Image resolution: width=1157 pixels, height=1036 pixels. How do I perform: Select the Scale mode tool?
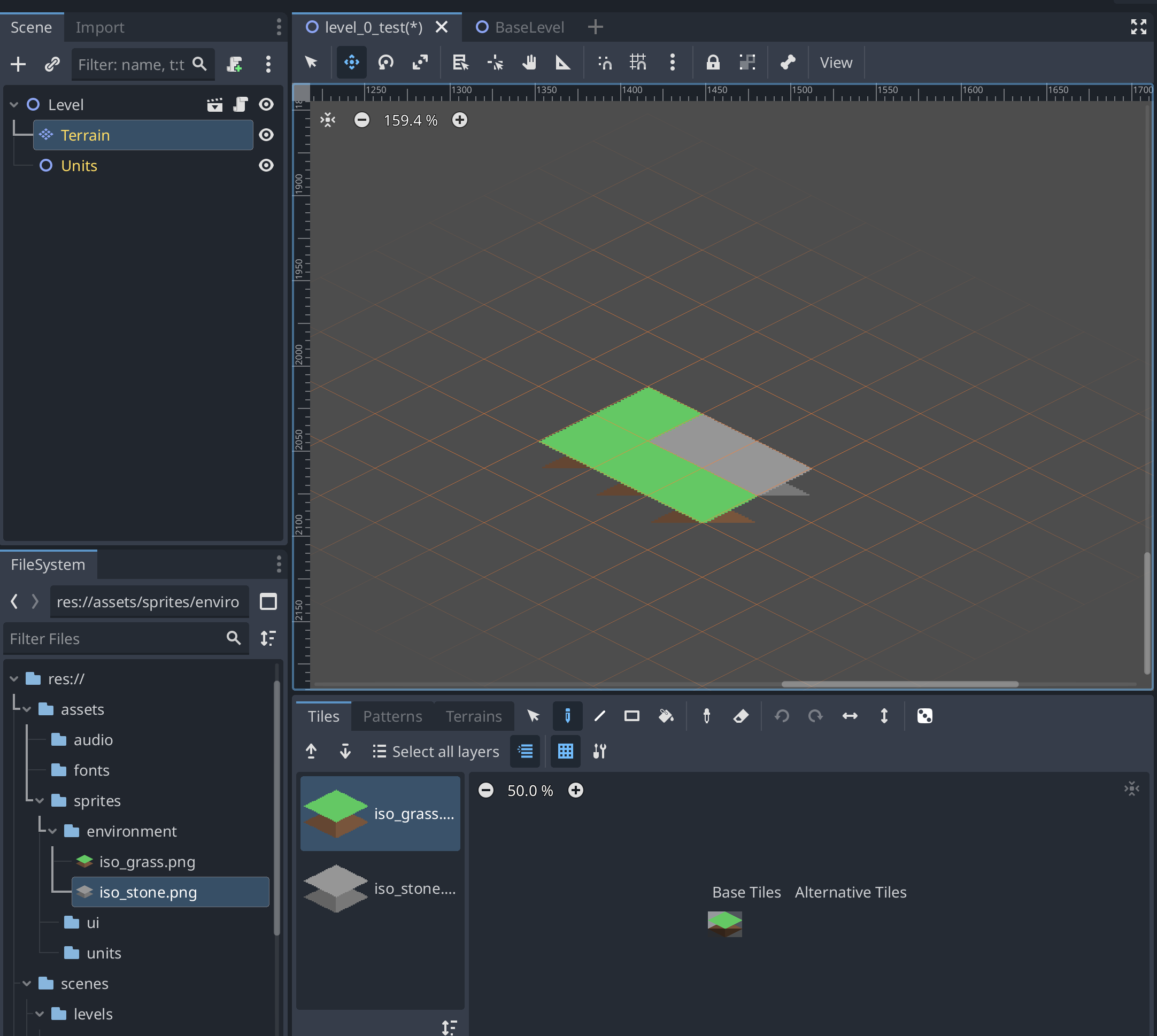pos(420,62)
